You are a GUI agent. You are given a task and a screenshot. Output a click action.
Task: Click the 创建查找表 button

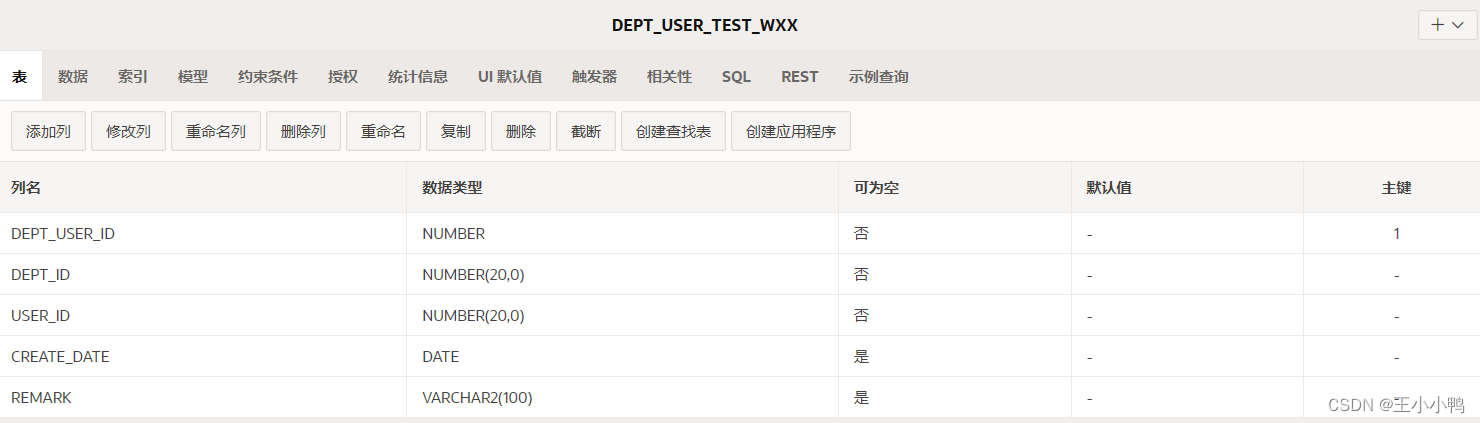tap(673, 131)
